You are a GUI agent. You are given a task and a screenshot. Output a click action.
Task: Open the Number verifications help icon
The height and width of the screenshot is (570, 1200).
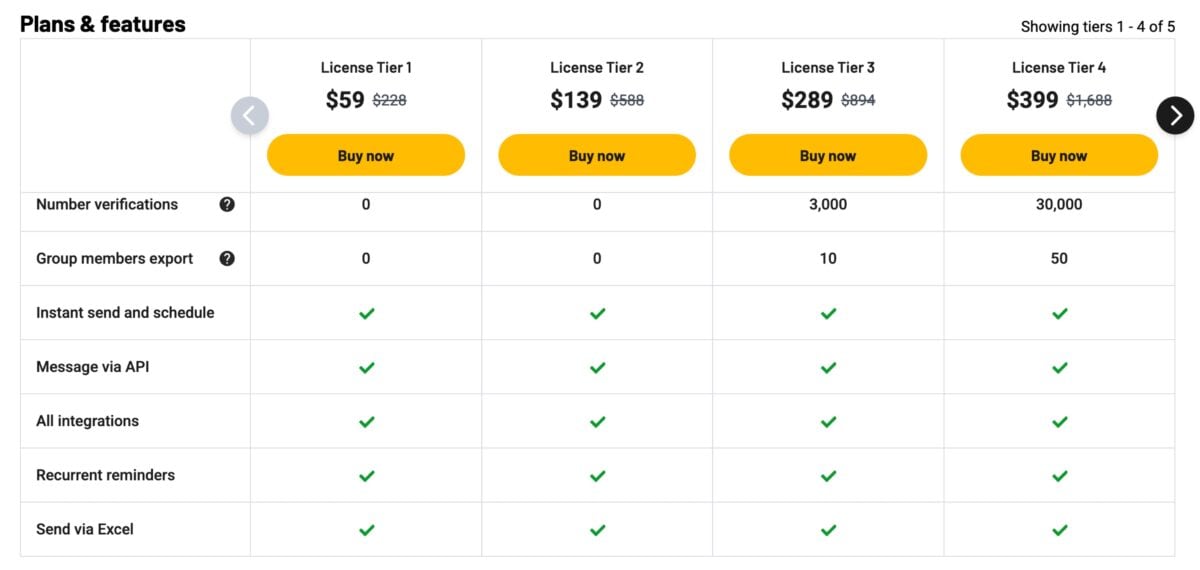pyautogui.click(x=227, y=204)
